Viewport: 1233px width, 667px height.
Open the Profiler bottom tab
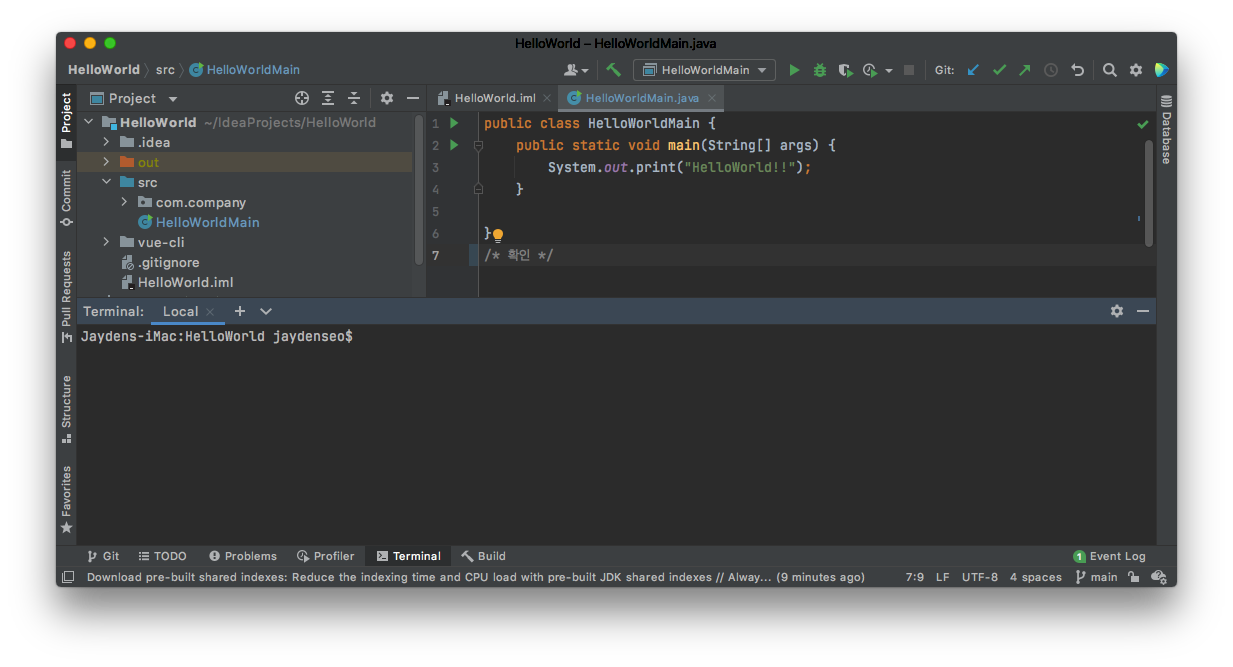(x=326, y=556)
